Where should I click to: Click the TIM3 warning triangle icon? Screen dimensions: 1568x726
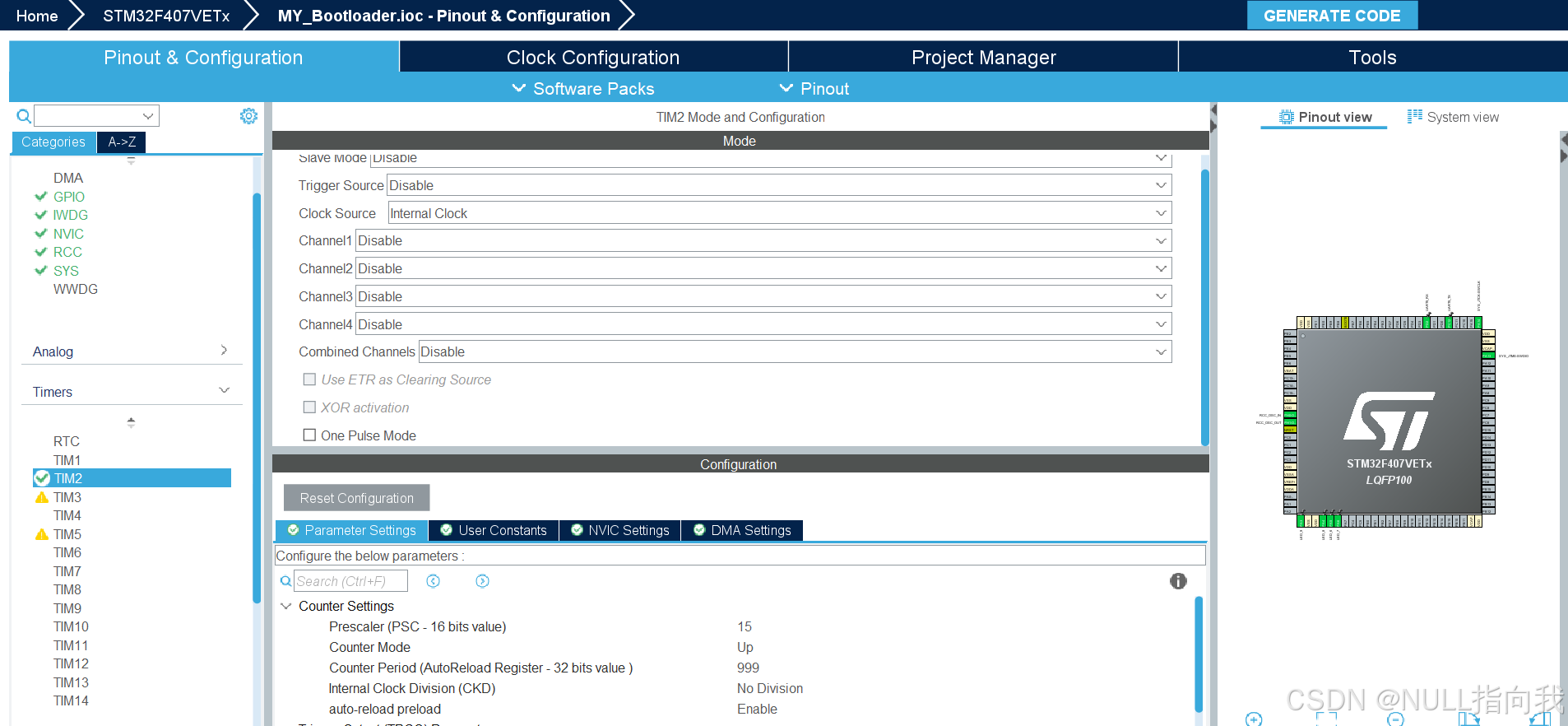pos(42,497)
